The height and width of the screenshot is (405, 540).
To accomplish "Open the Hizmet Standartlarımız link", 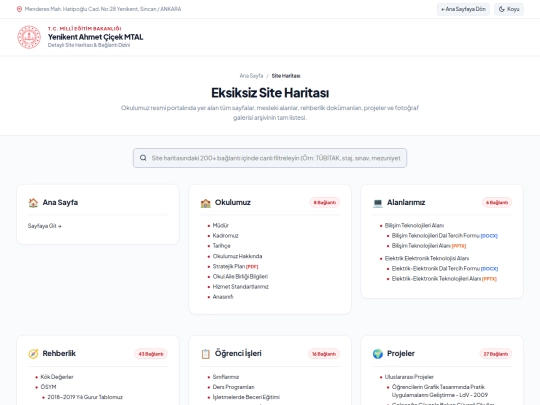I will click(240, 287).
